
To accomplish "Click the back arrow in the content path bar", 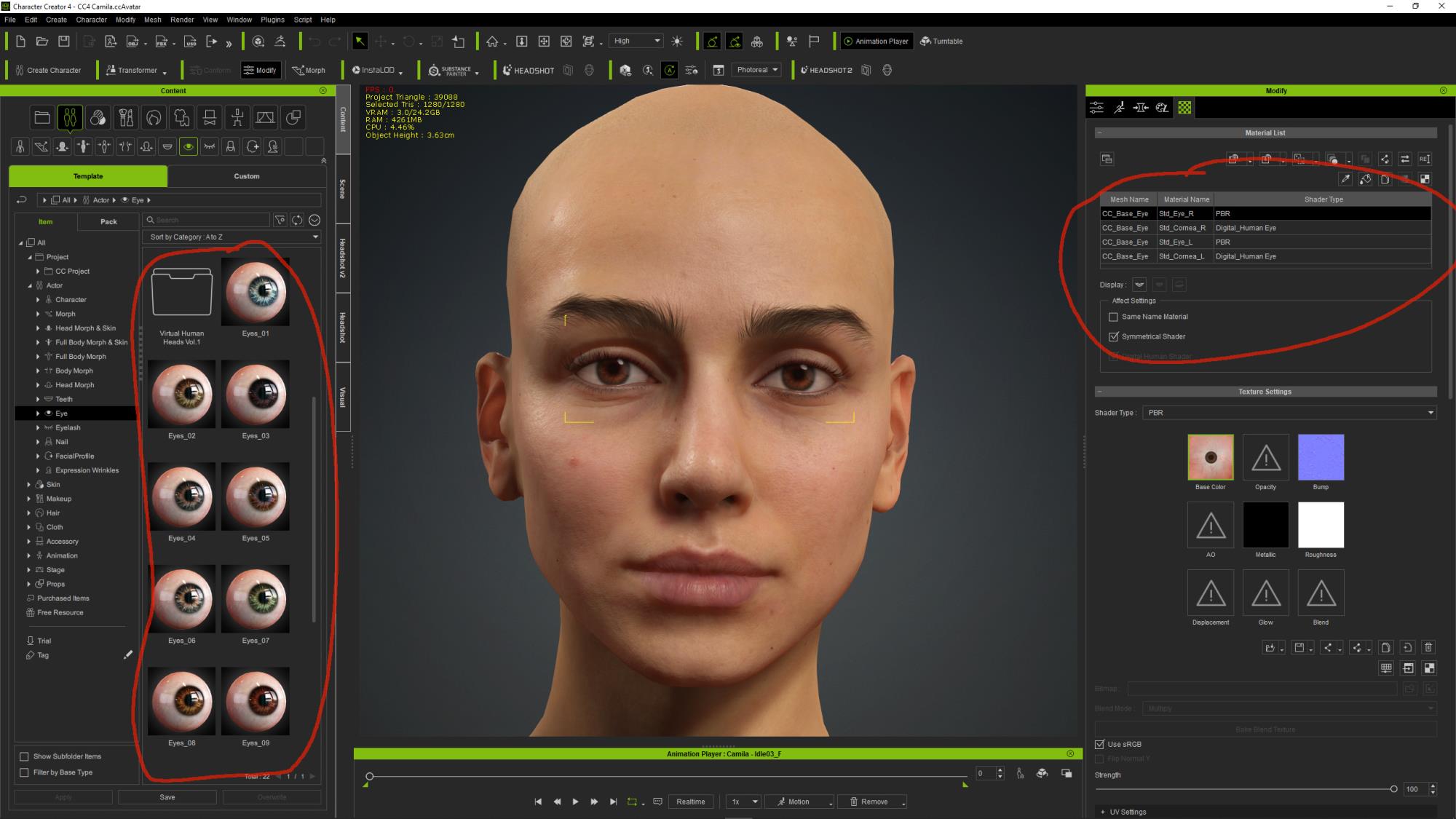I will [x=22, y=199].
